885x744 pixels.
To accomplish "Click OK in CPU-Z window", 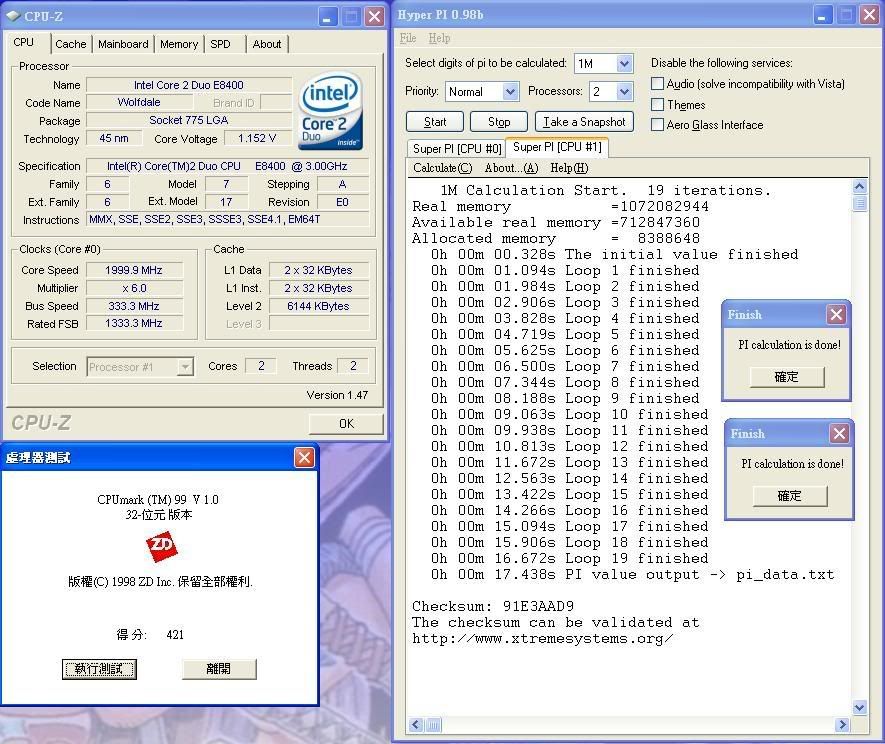I will tap(346, 423).
